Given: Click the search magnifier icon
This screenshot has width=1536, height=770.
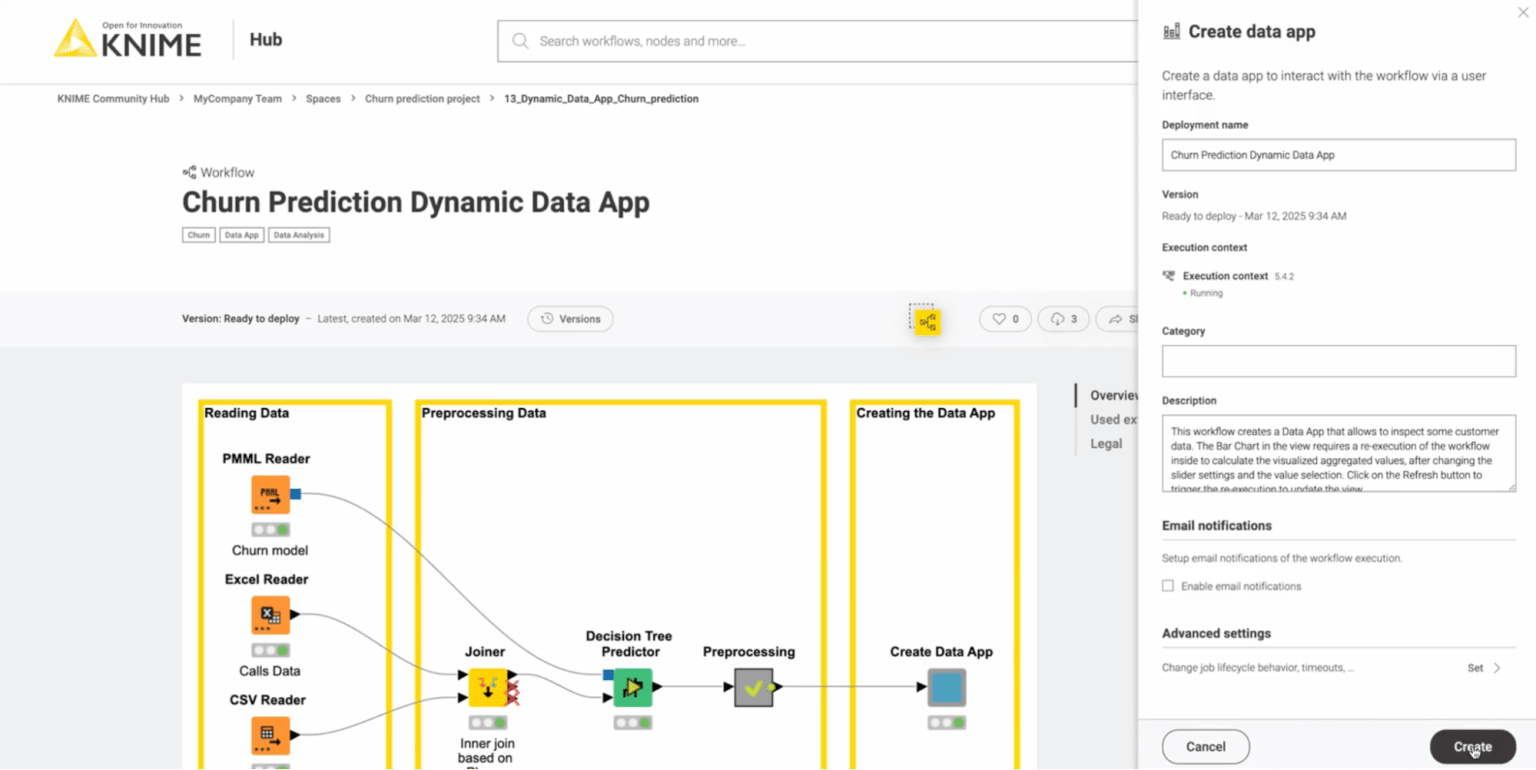Looking at the screenshot, I should click(520, 41).
